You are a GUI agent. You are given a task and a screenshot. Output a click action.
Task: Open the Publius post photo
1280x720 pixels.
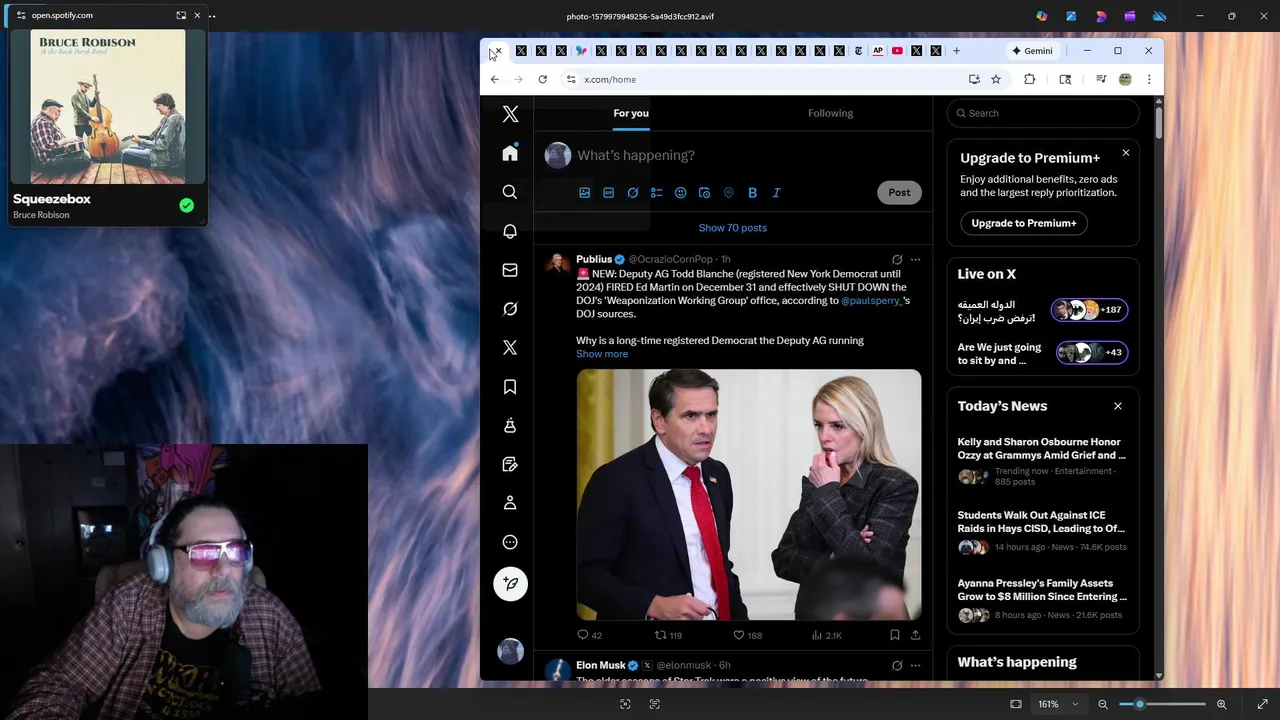[749, 495]
